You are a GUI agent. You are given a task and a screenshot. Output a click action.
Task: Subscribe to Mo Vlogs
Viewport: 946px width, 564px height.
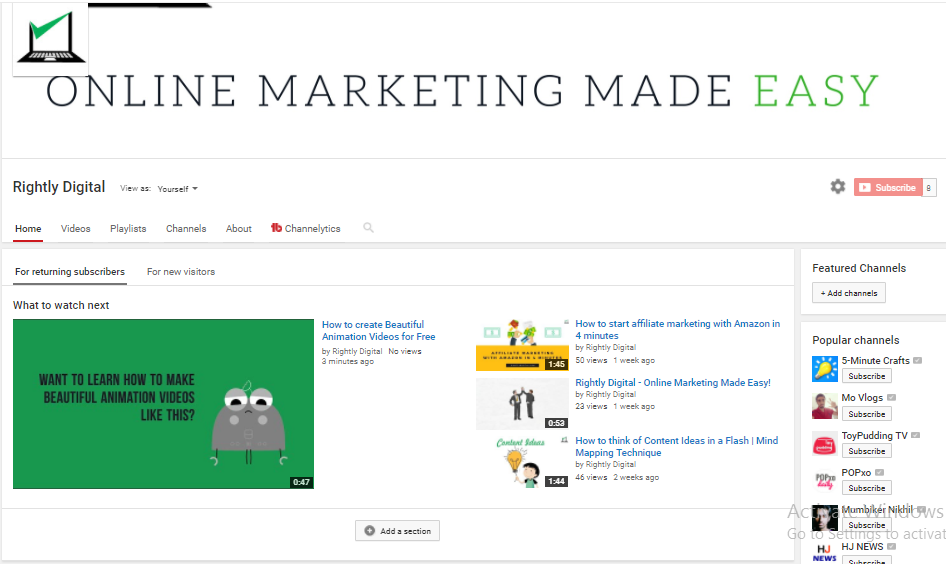(x=866, y=414)
